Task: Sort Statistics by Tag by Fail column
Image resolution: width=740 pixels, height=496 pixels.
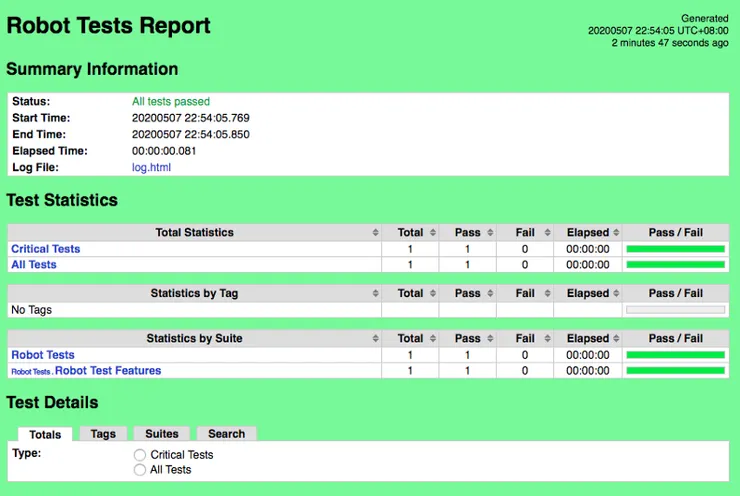Action: point(547,293)
